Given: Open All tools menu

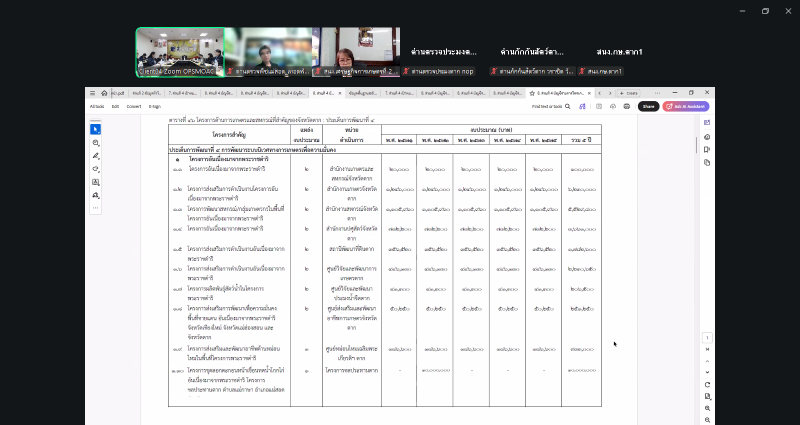Looking at the screenshot, I should [97, 107].
